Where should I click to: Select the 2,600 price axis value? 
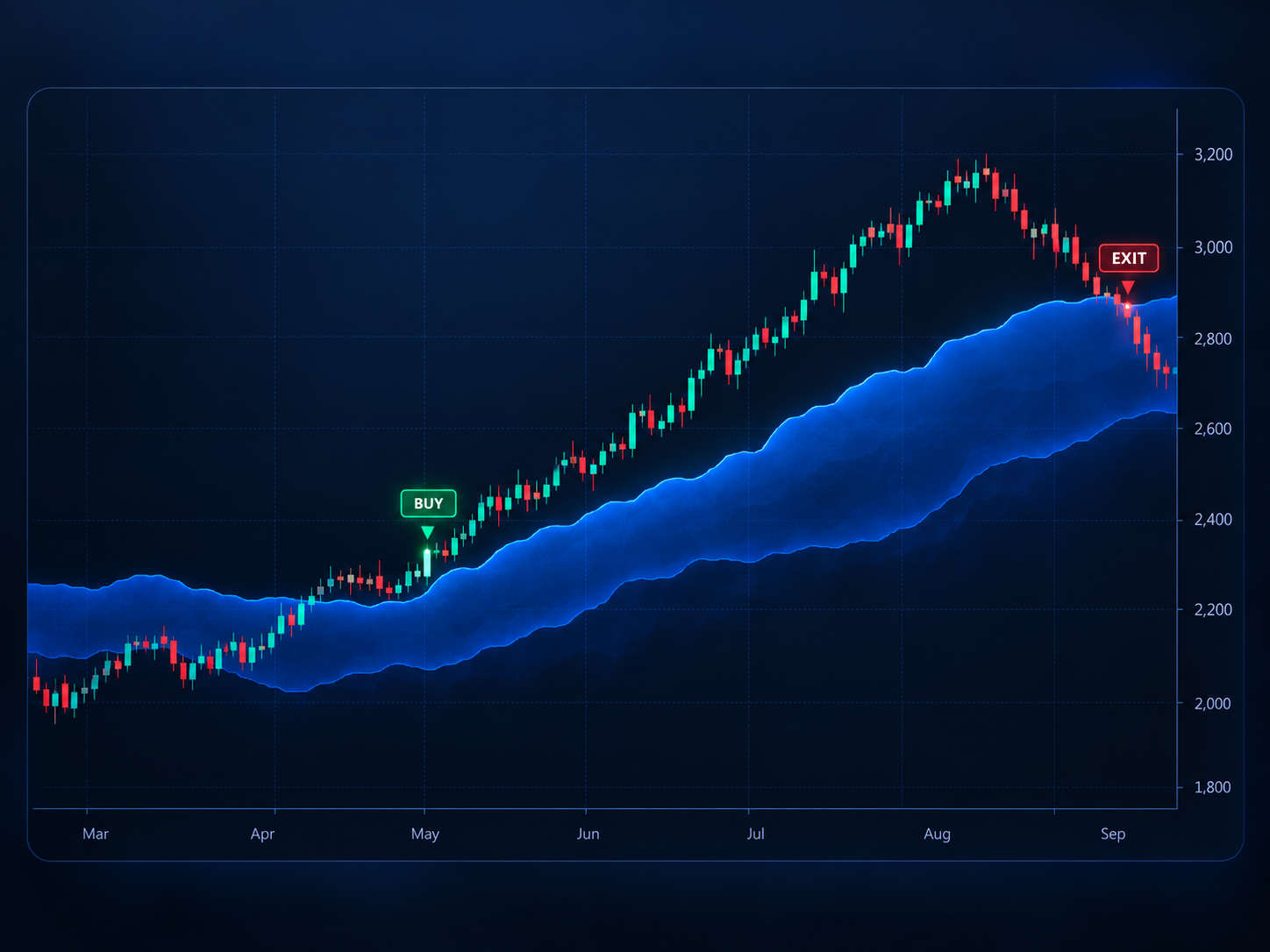(x=1213, y=429)
